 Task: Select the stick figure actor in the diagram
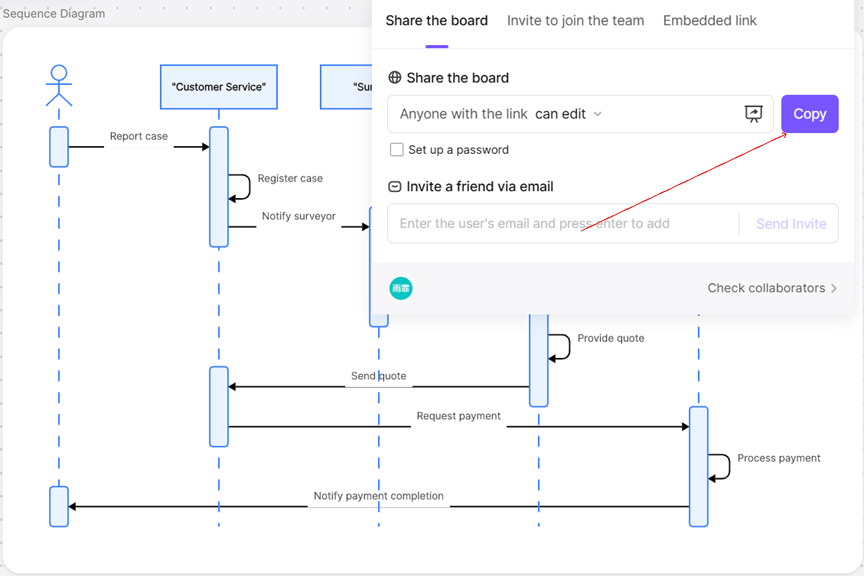pos(59,86)
